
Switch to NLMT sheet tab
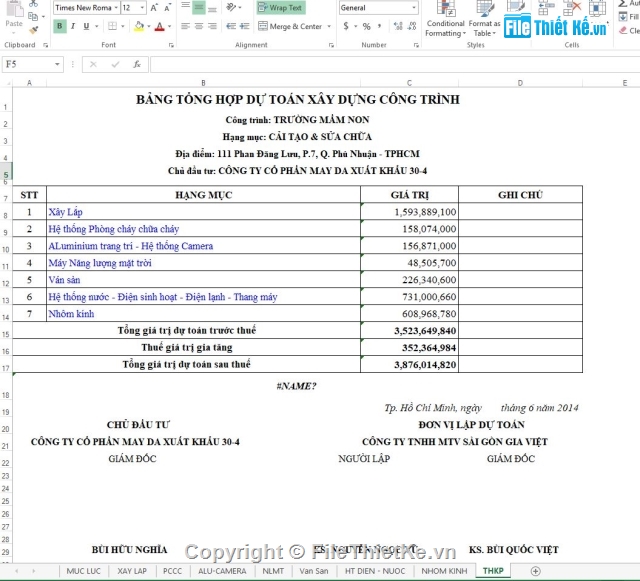click(x=273, y=571)
